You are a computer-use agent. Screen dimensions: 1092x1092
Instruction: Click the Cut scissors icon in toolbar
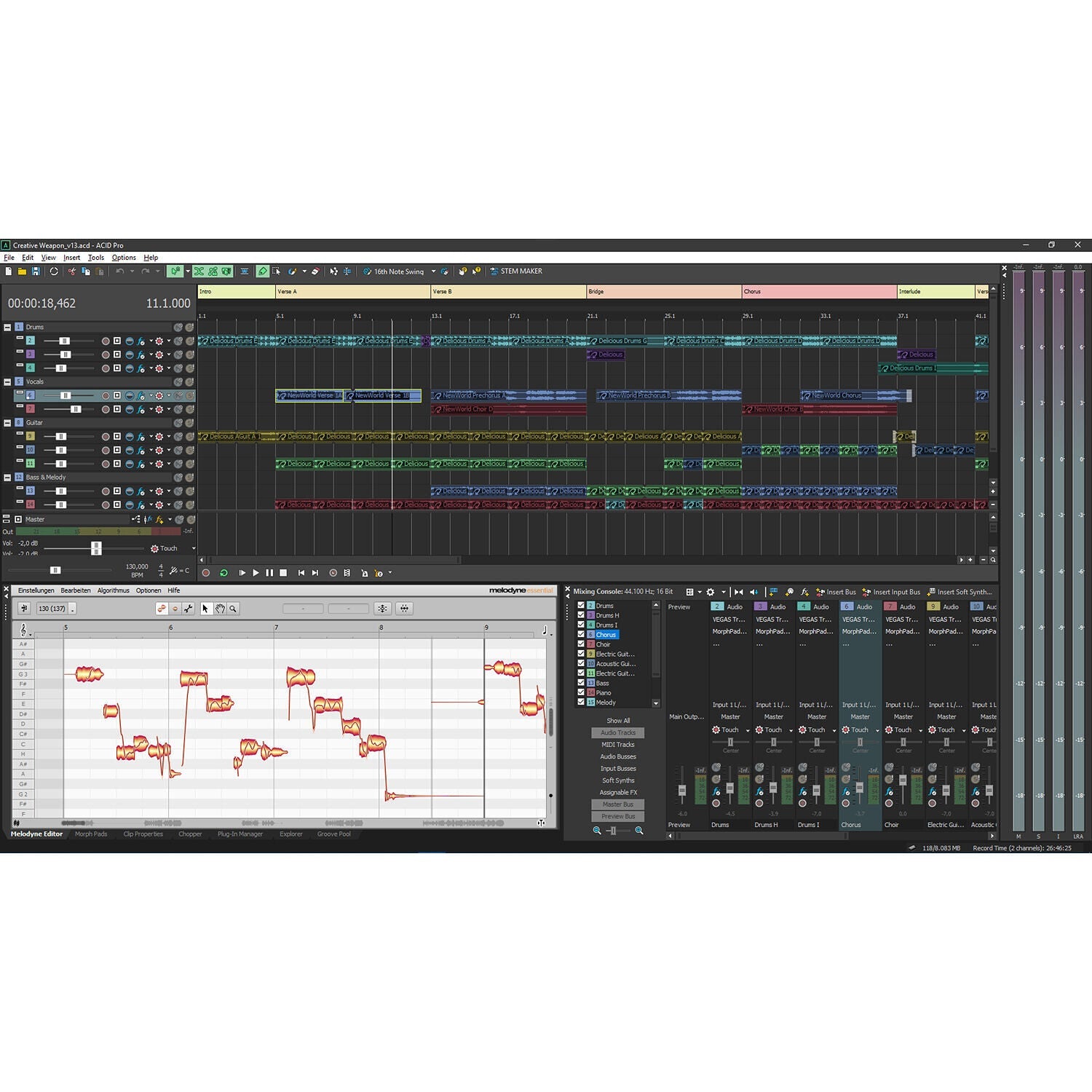pyautogui.click(x=71, y=272)
